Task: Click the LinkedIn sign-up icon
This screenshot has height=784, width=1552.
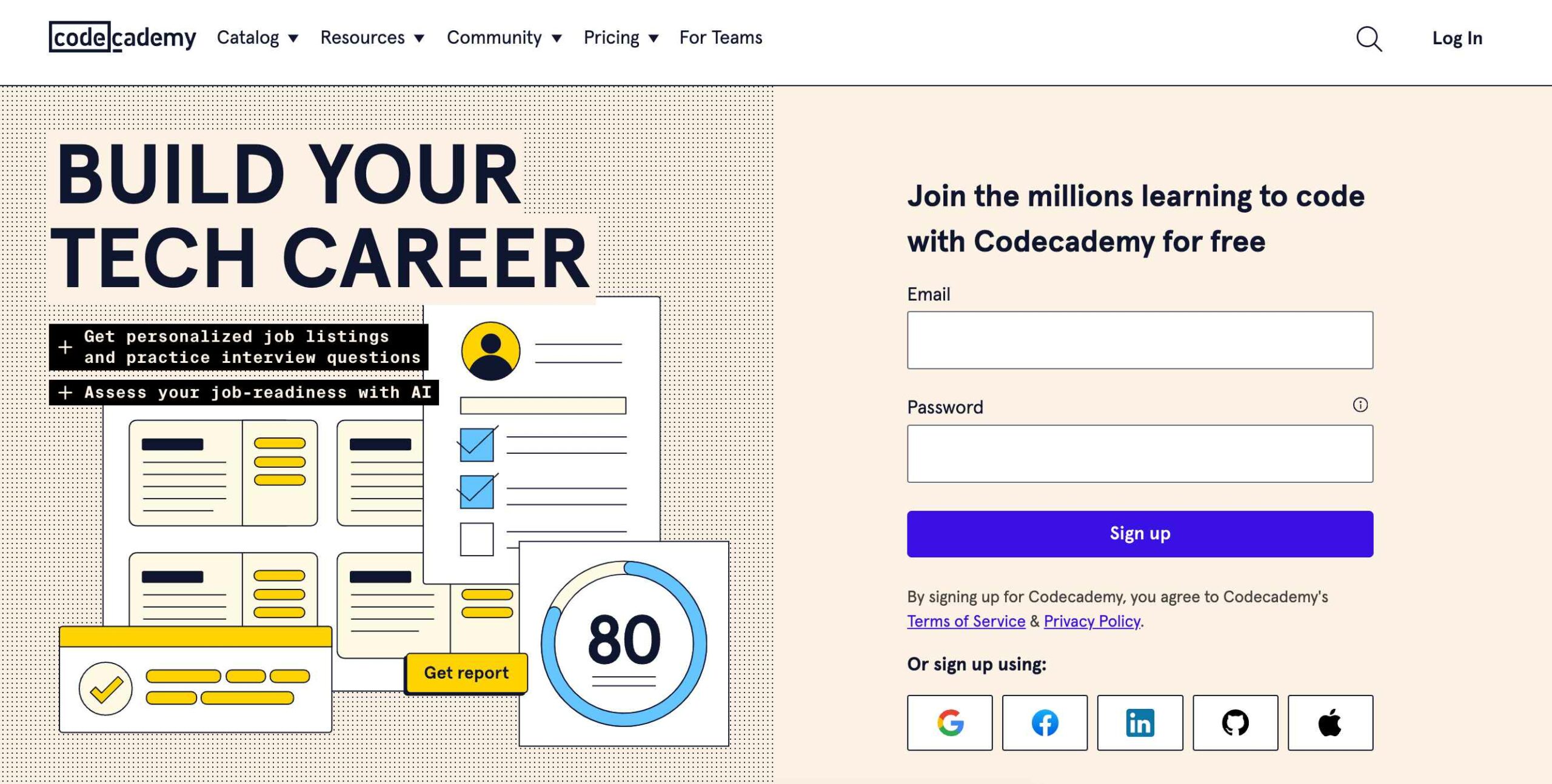Action: pyautogui.click(x=1139, y=721)
